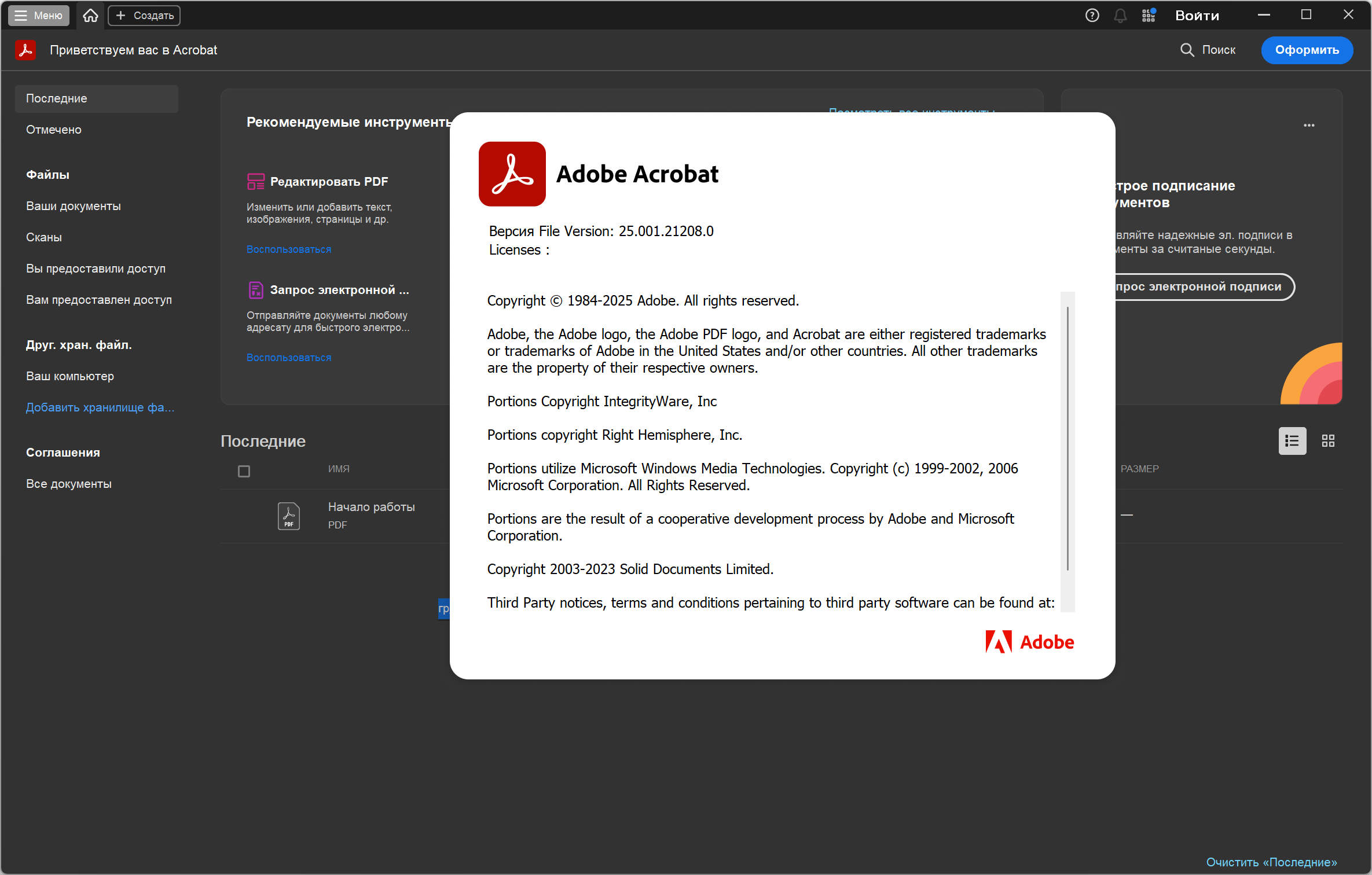Open the three-dot options menu on card
Screen dimensions: 1372x875
[x=1309, y=125]
